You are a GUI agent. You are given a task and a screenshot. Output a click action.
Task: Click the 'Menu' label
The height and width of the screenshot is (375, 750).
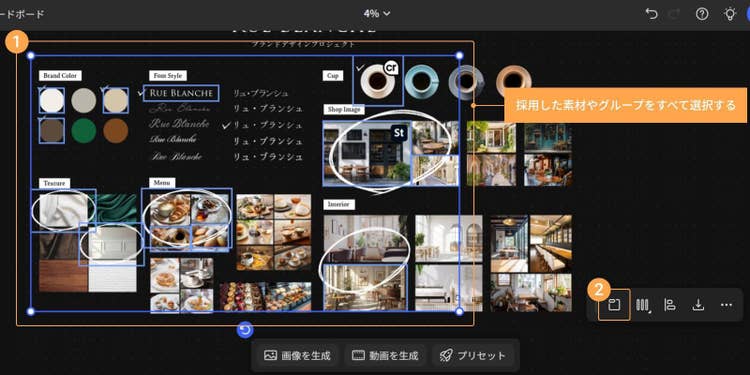coord(162,183)
